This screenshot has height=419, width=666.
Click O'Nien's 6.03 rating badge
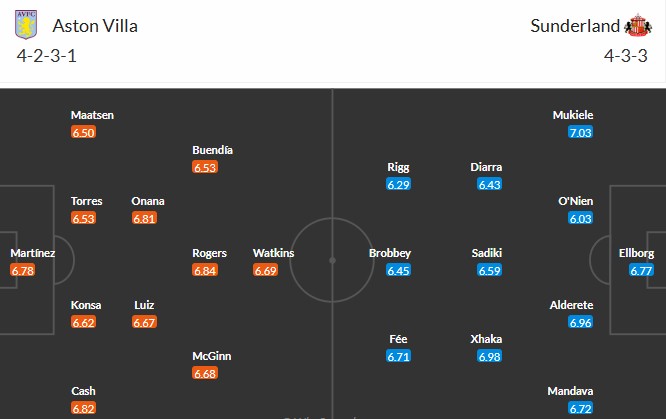click(581, 218)
